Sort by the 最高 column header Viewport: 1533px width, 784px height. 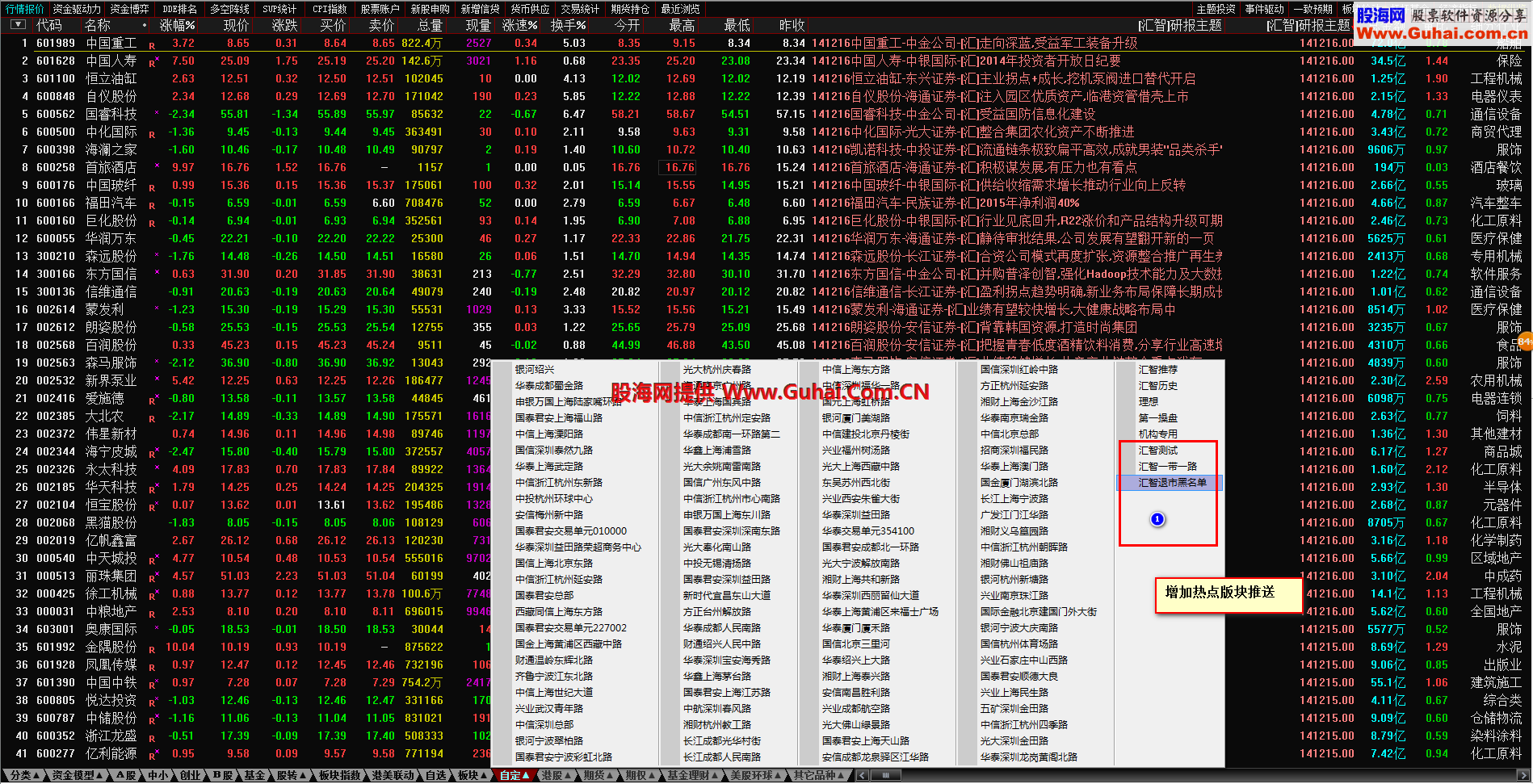point(681,25)
